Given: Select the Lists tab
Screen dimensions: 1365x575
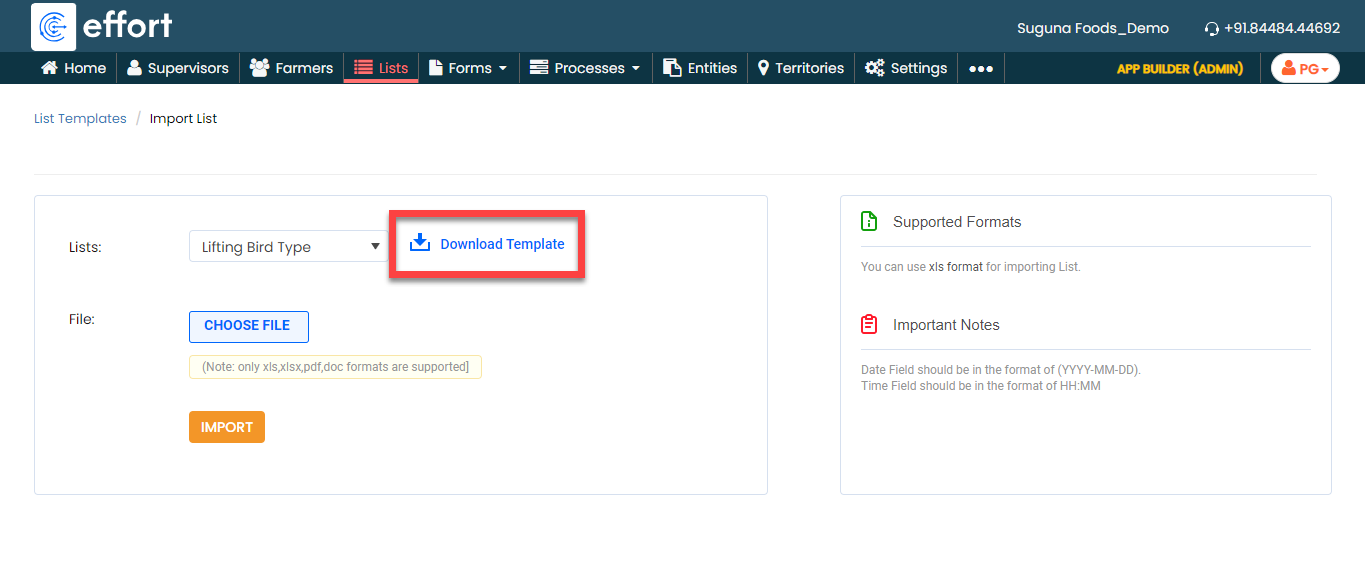Looking at the screenshot, I should point(381,68).
